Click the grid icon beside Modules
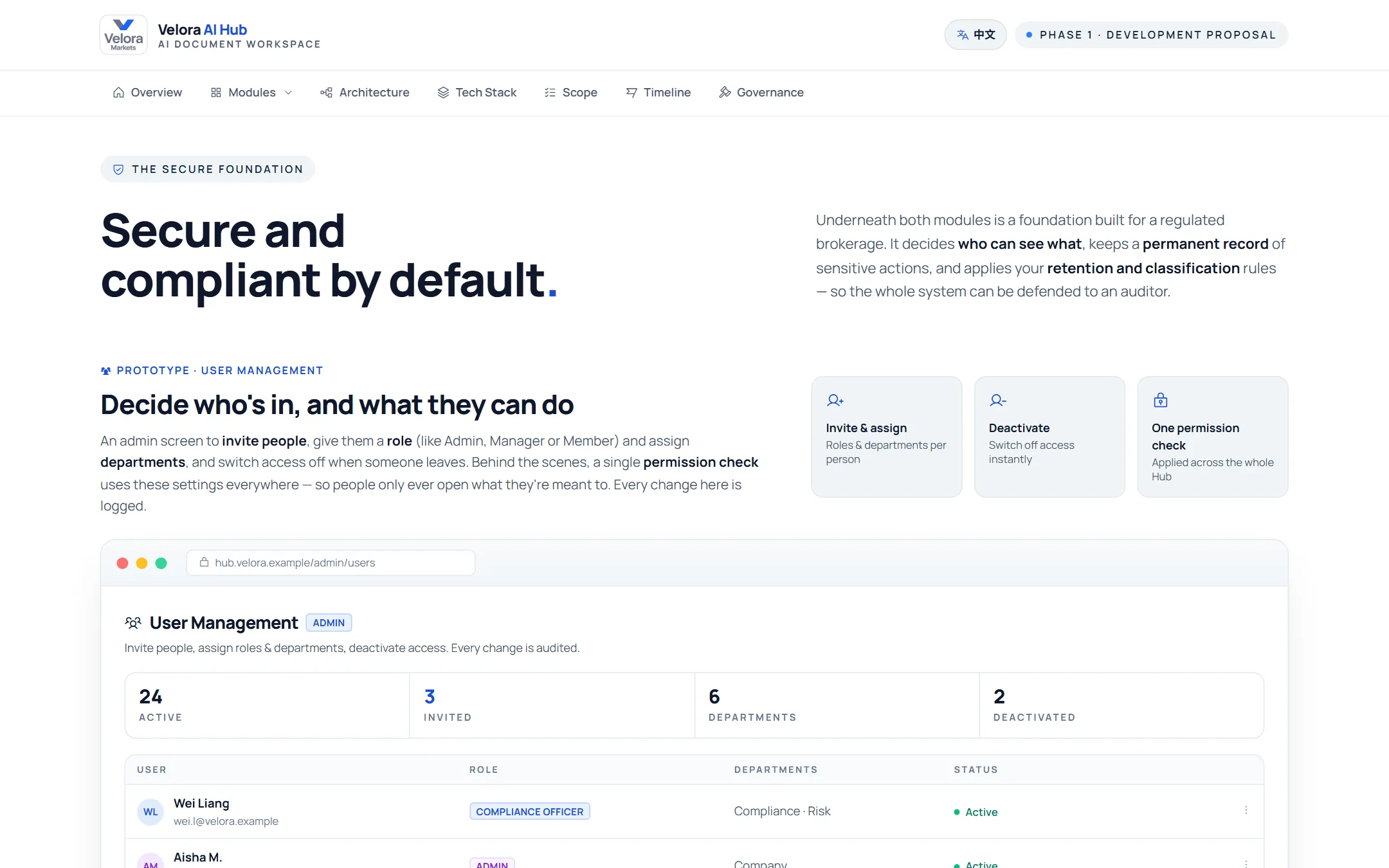 point(216,93)
